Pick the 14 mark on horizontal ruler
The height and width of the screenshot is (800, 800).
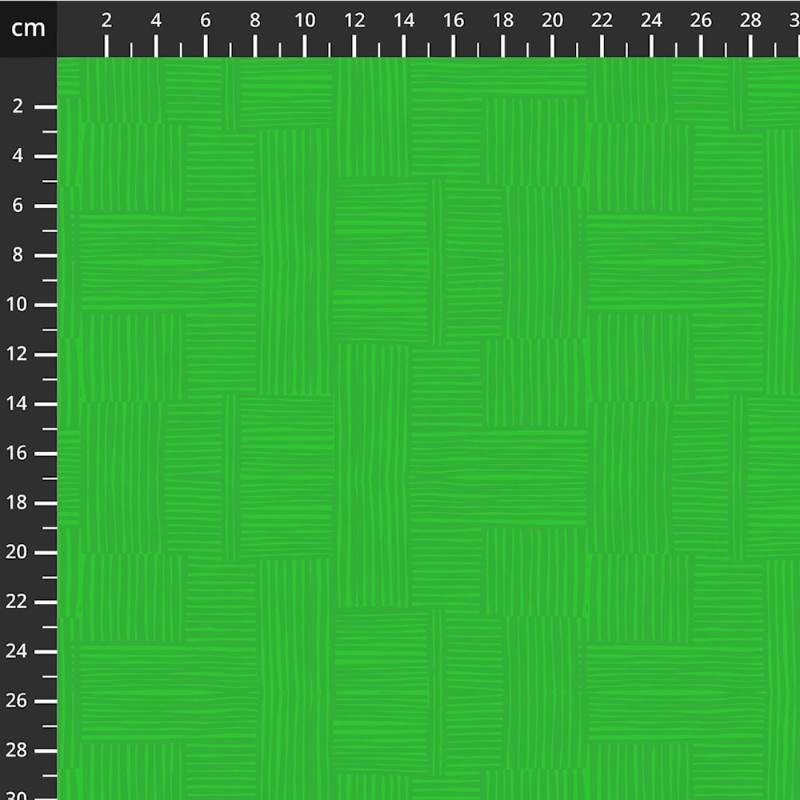pyautogui.click(x=404, y=22)
